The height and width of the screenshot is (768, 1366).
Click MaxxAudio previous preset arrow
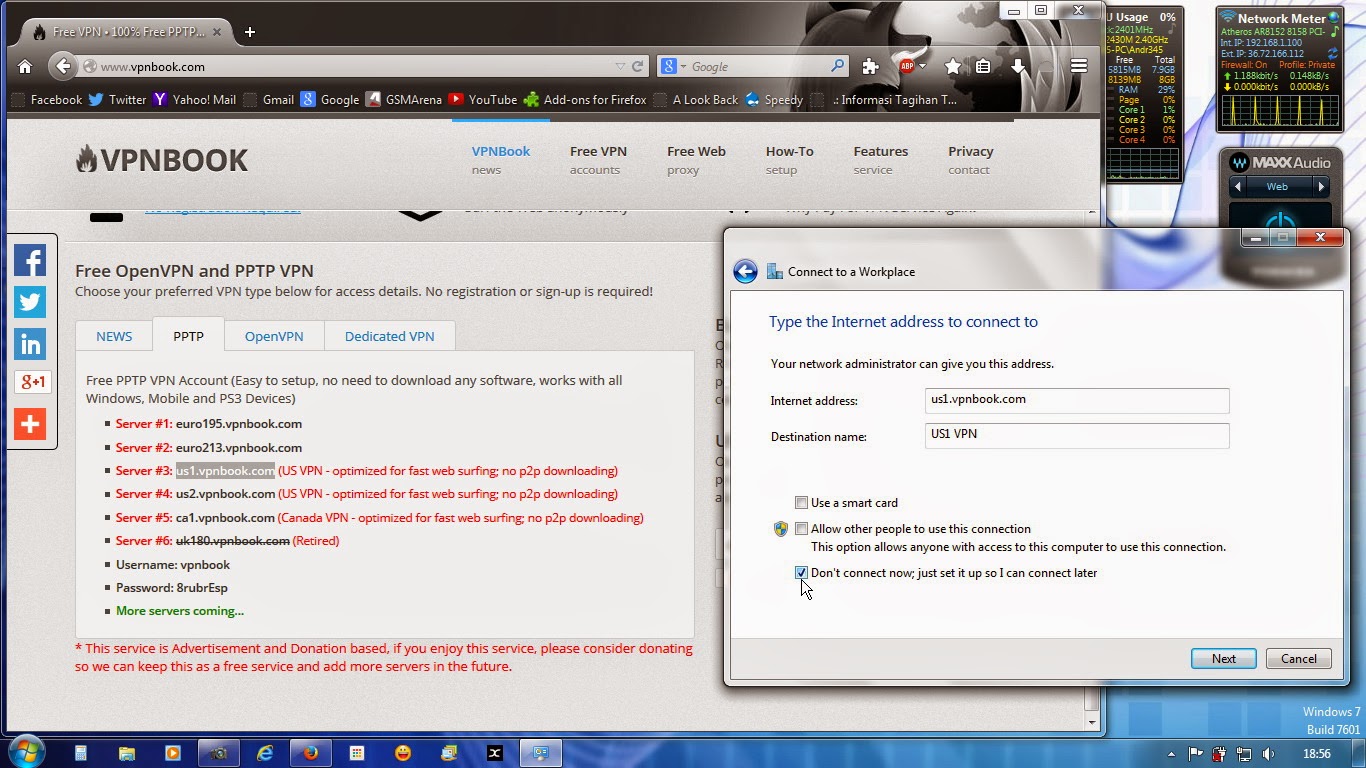point(1238,187)
